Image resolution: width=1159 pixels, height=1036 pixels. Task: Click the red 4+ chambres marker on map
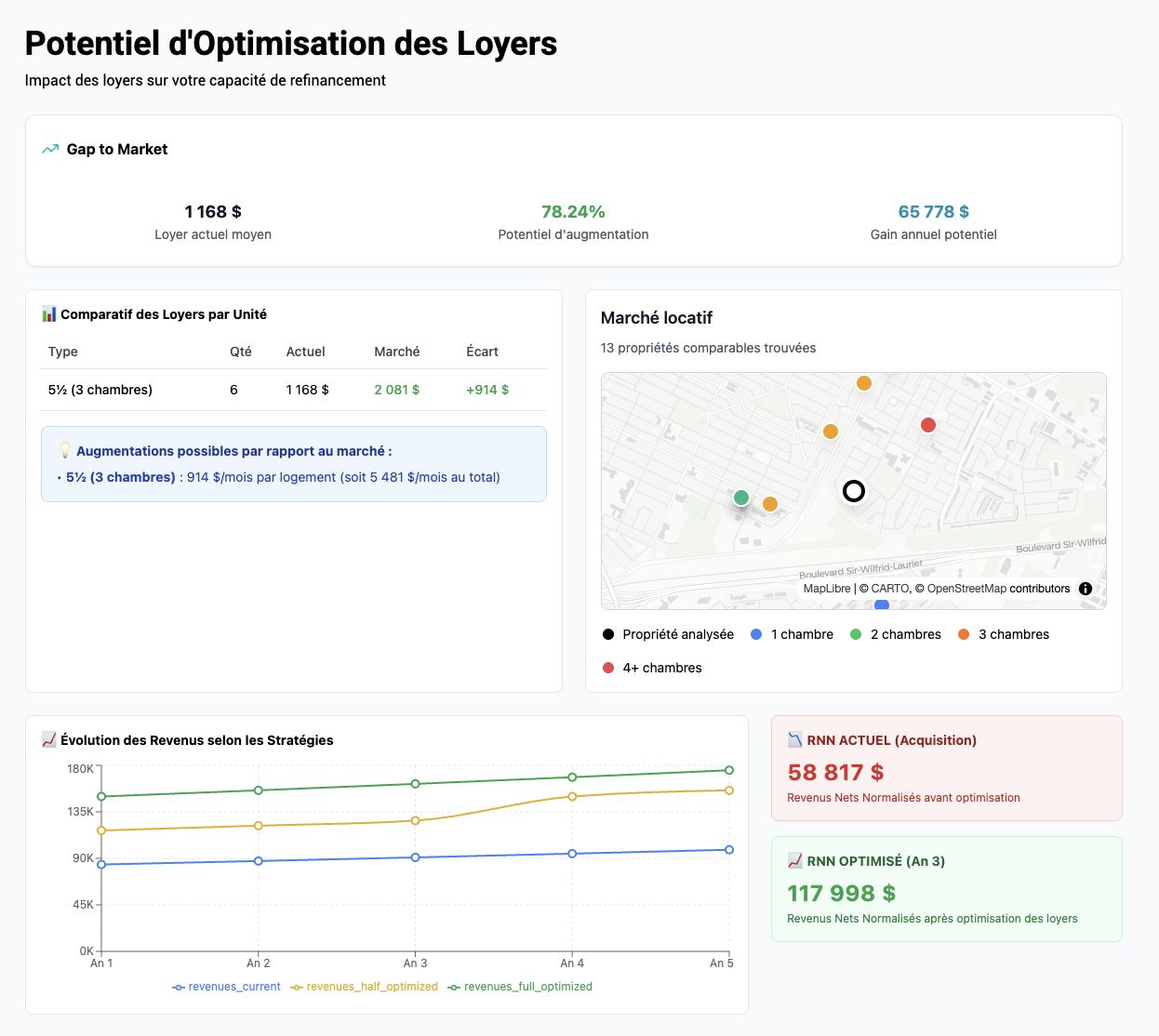click(x=927, y=425)
